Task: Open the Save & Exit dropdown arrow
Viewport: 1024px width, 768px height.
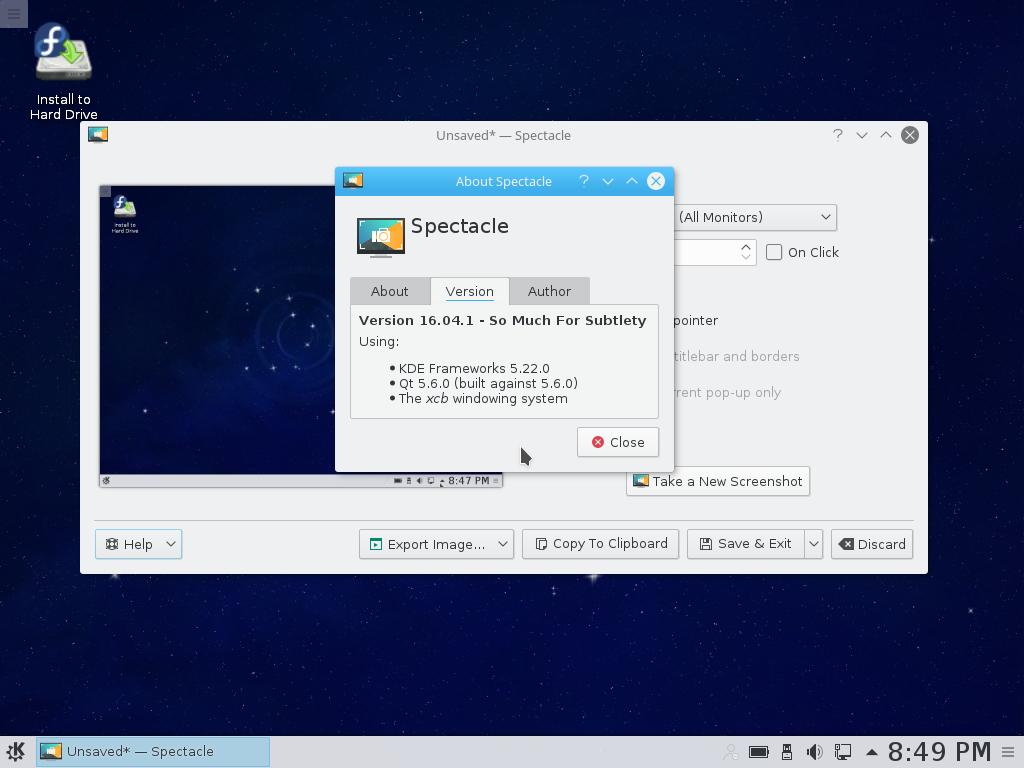Action: pyautogui.click(x=814, y=544)
